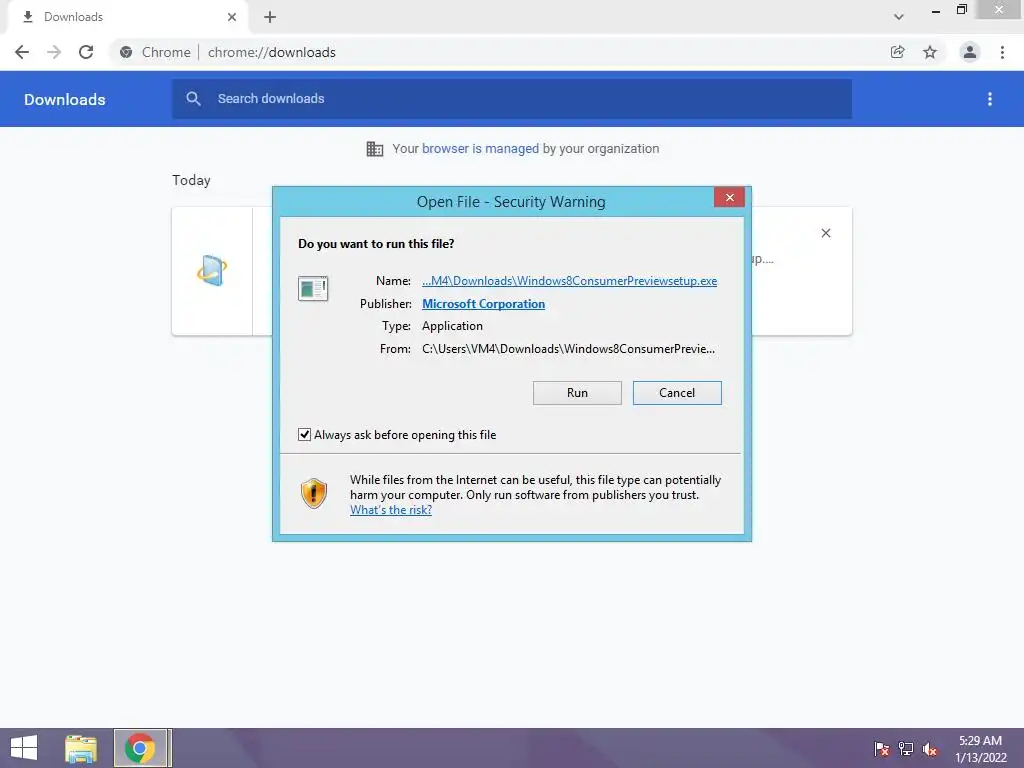Click the muted volume tray icon
The image size is (1024, 768).
click(x=929, y=749)
